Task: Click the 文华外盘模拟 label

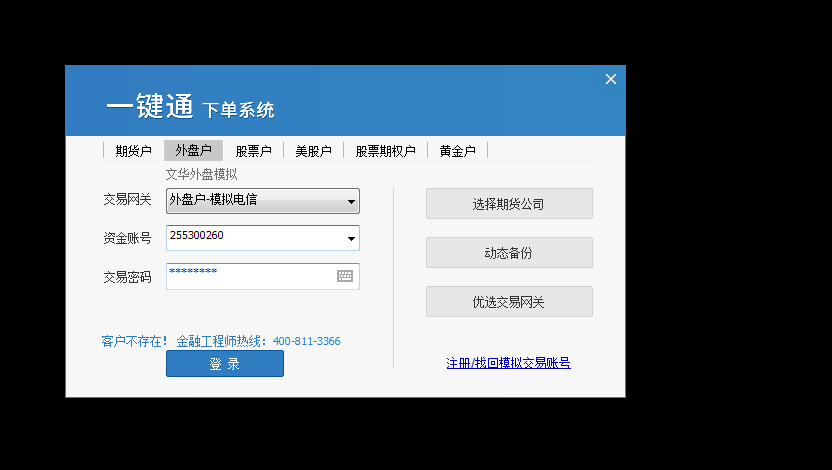Action: point(201,174)
